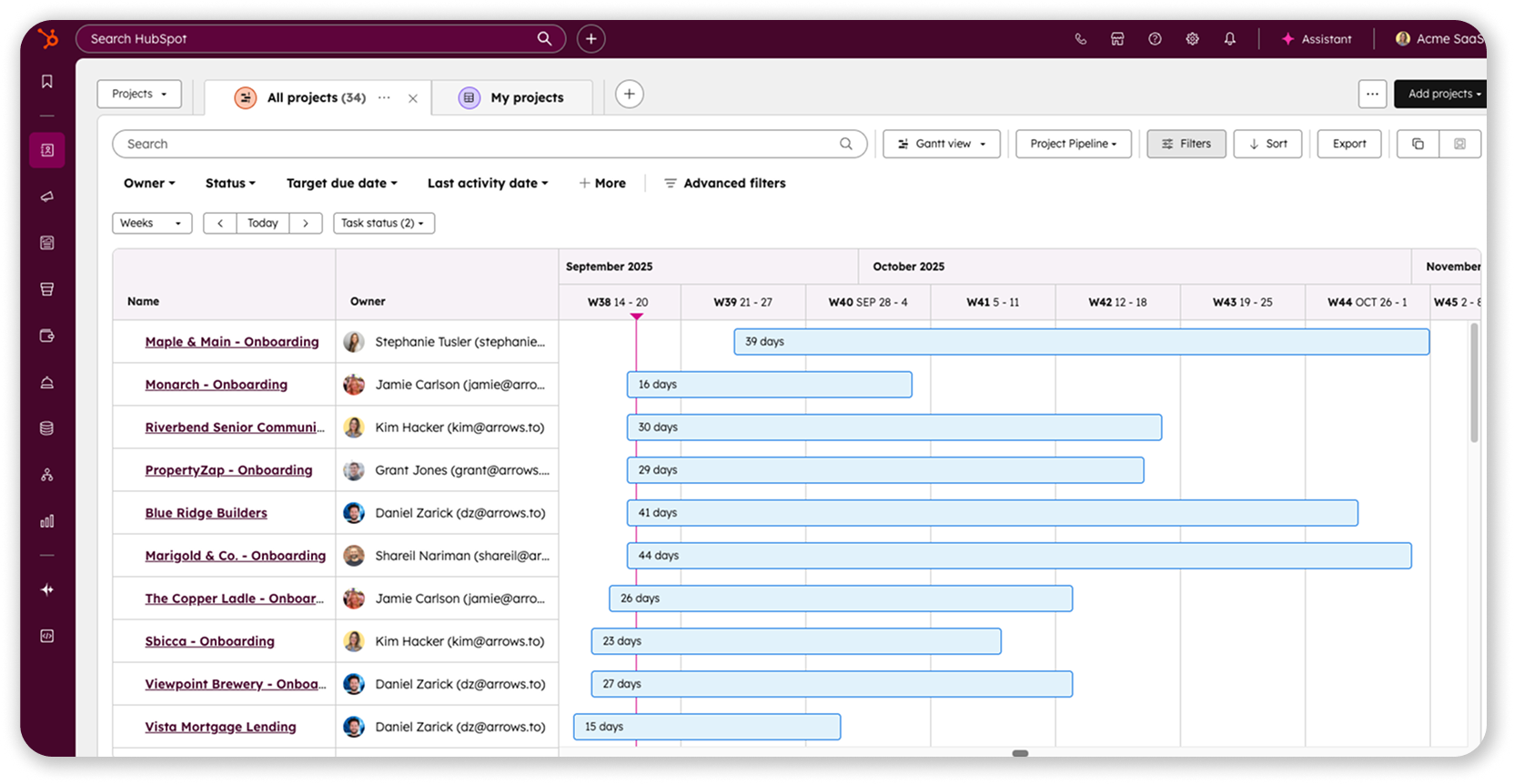Click the magnifier in the HubSpot search bar
Screen dimensions: 1514x784
[544, 38]
